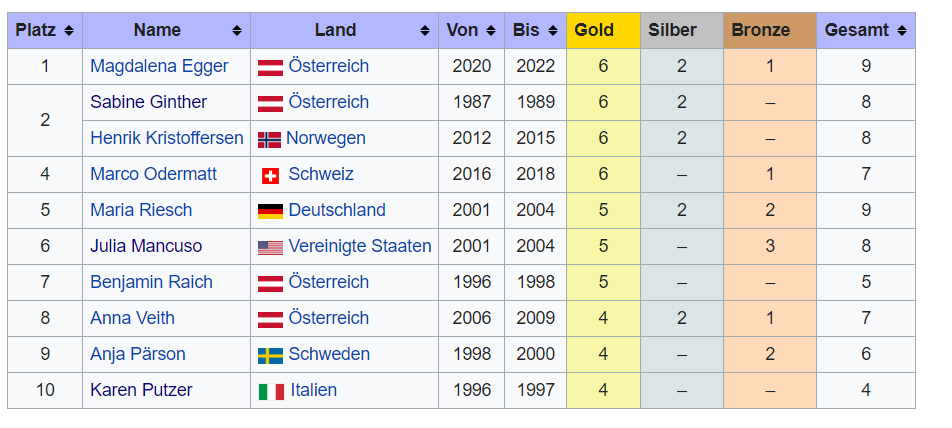Click the Italian flag icon
This screenshot has width=952, height=428.
click(271, 391)
